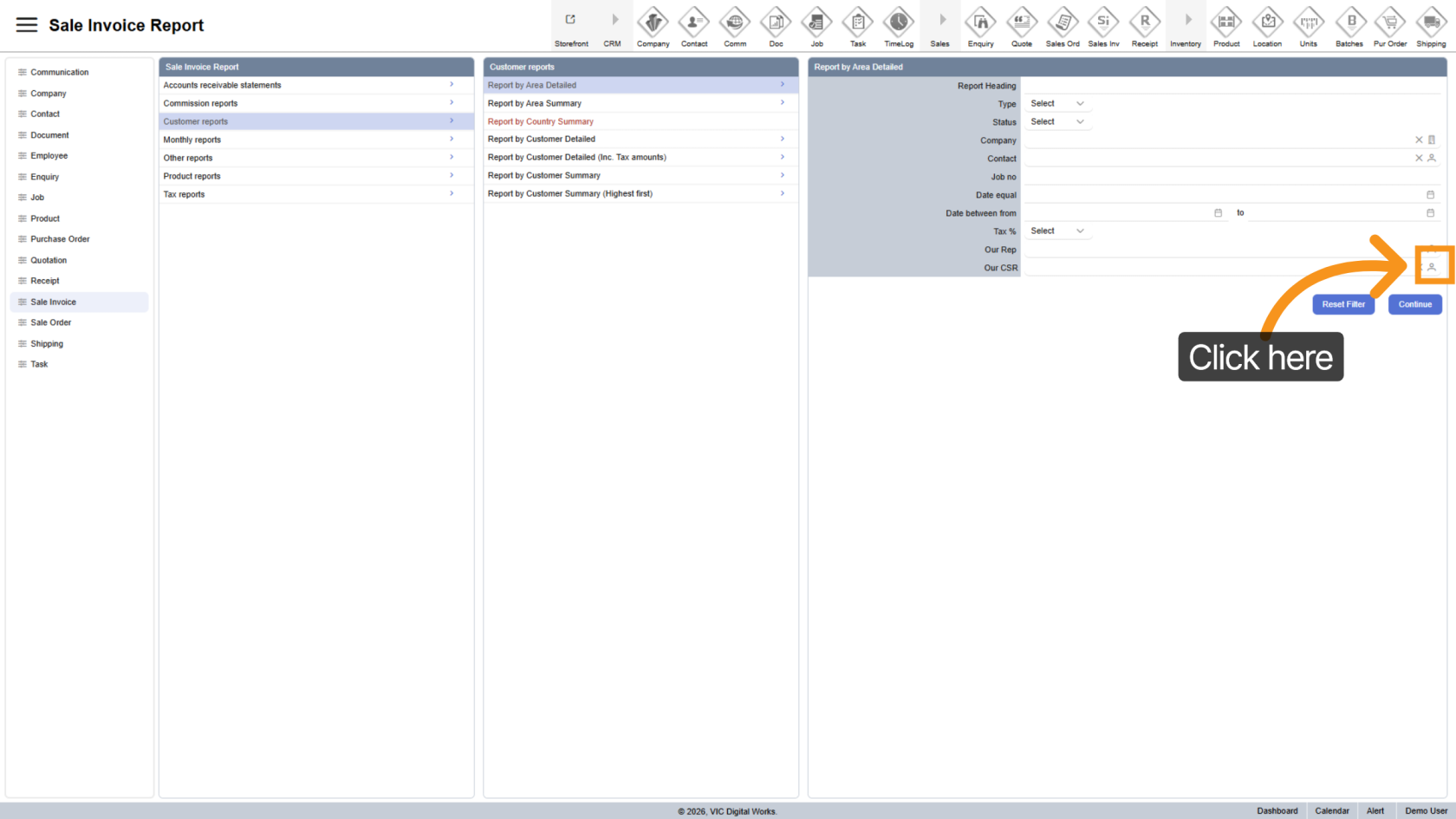Image resolution: width=1456 pixels, height=819 pixels.
Task: Open the Tax % dropdown
Action: pos(1056,231)
